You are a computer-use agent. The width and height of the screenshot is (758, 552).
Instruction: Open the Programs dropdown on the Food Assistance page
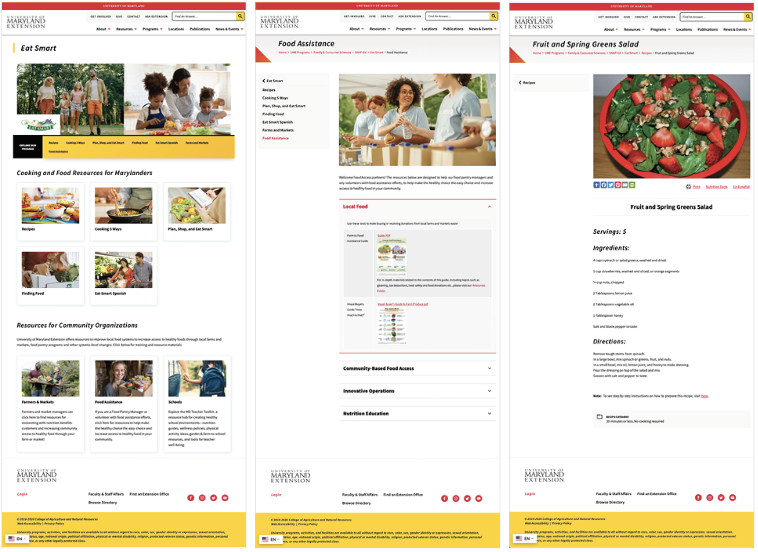407,29
